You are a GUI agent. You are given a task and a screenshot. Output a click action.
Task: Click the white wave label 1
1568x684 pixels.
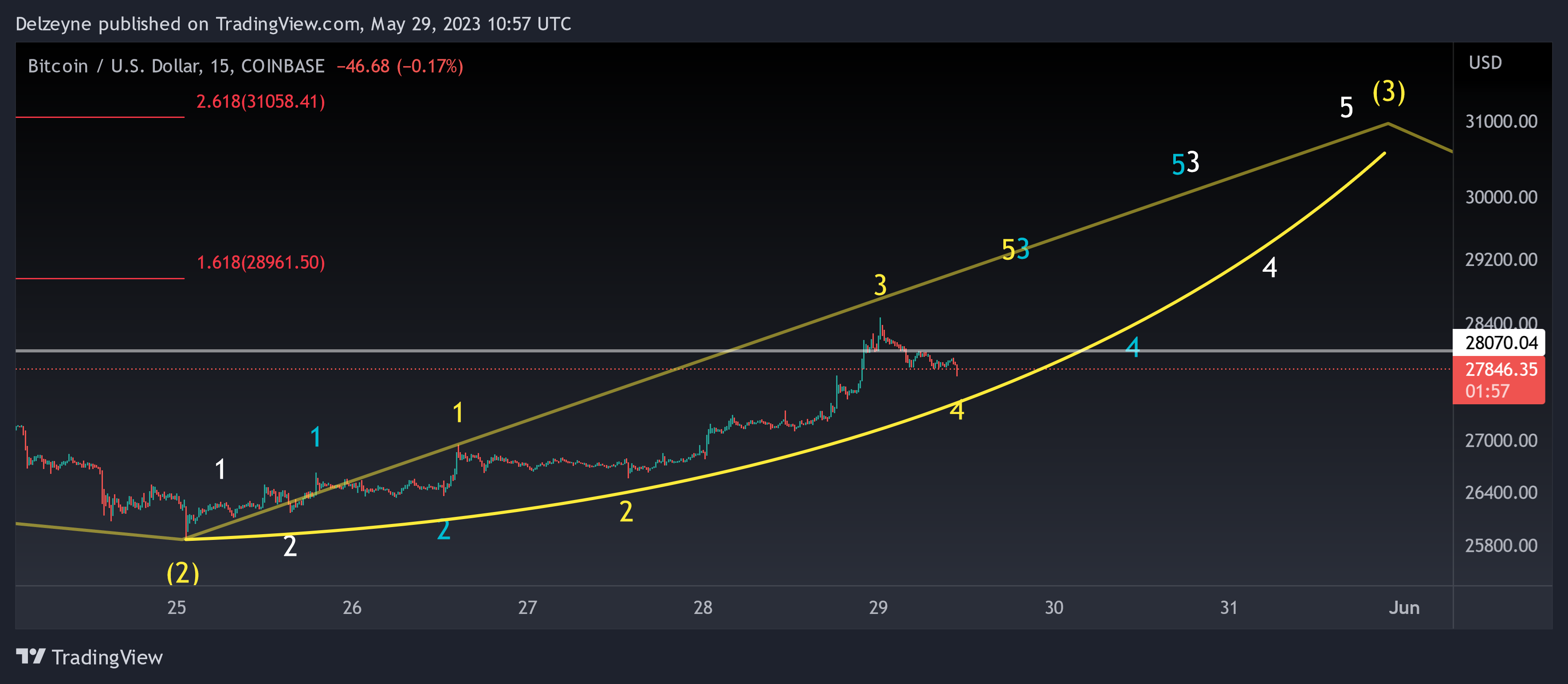(x=220, y=469)
